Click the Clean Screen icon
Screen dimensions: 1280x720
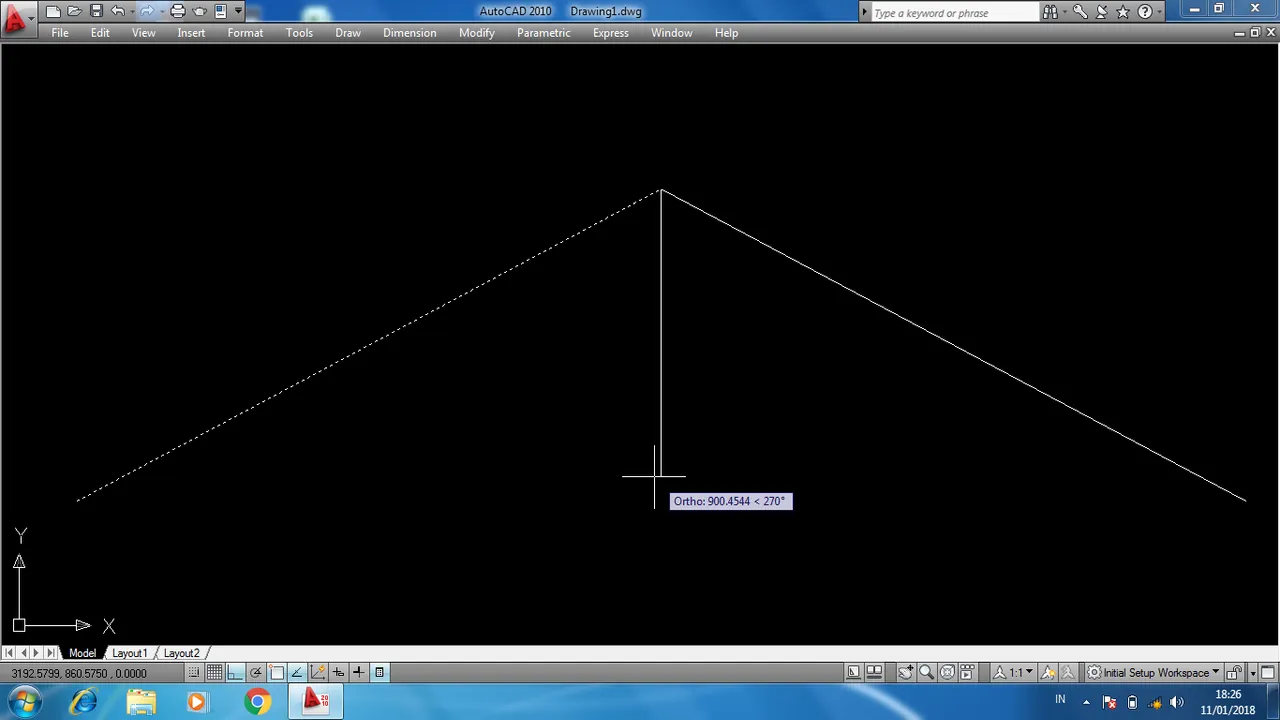coord(1267,673)
